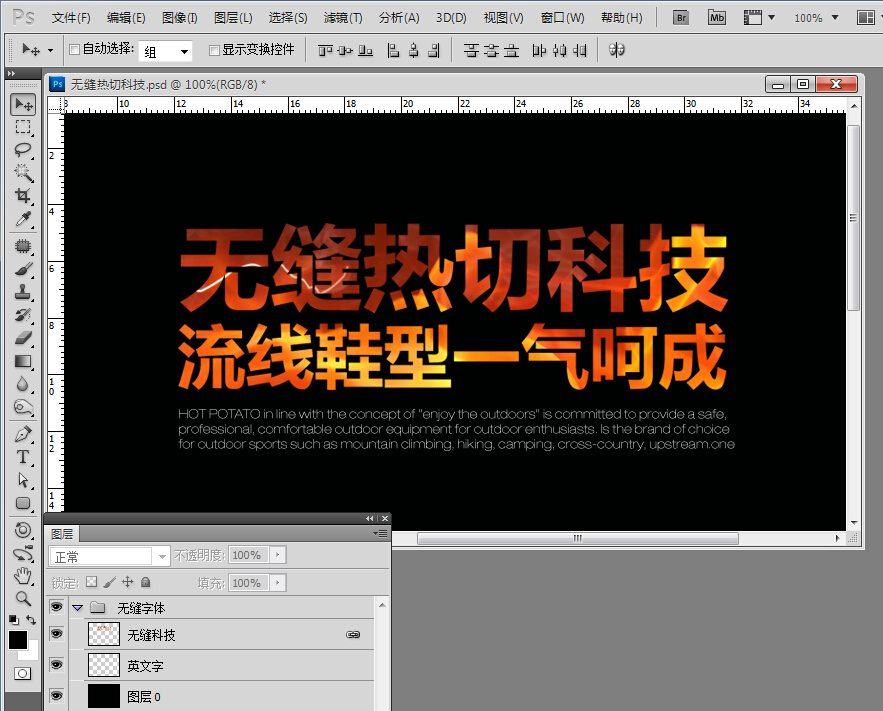Launch Adobe Bridge from application bar
Viewport: 883px width, 711px height.
681,17
